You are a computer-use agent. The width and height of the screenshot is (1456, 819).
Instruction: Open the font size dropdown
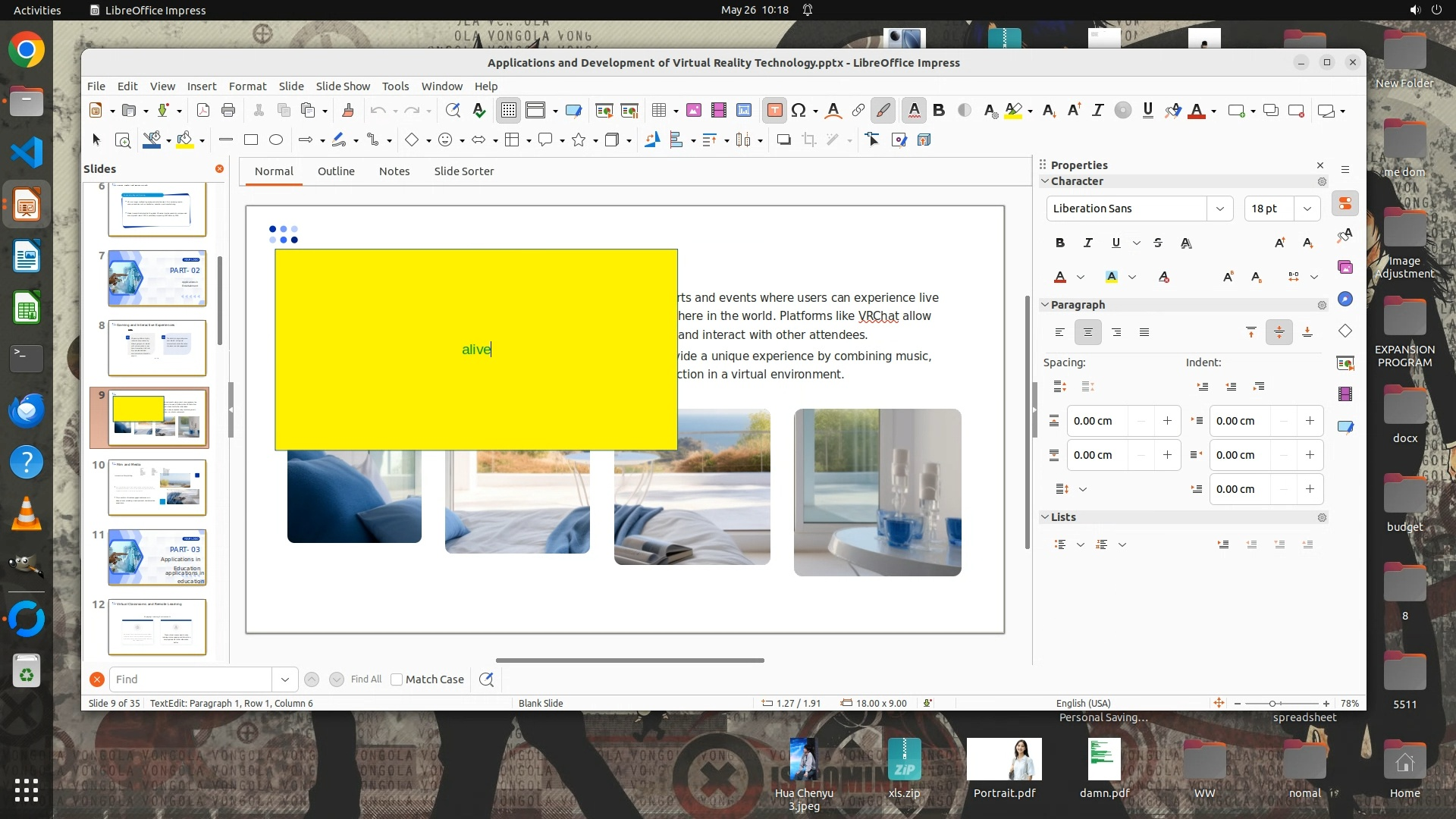tap(1307, 209)
